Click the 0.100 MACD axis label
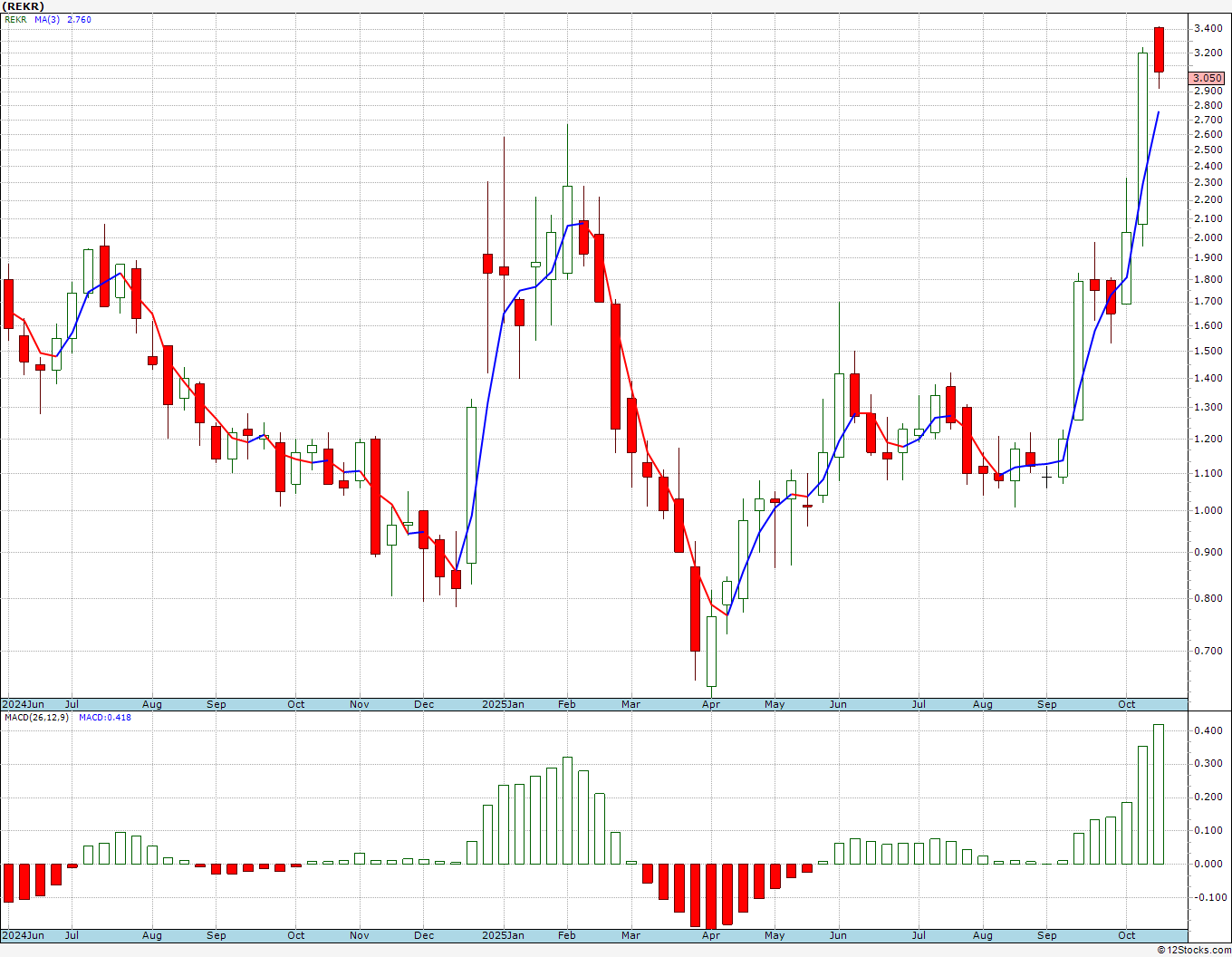Viewport: 1232px width, 957px height. click(x=1208, y=831)
